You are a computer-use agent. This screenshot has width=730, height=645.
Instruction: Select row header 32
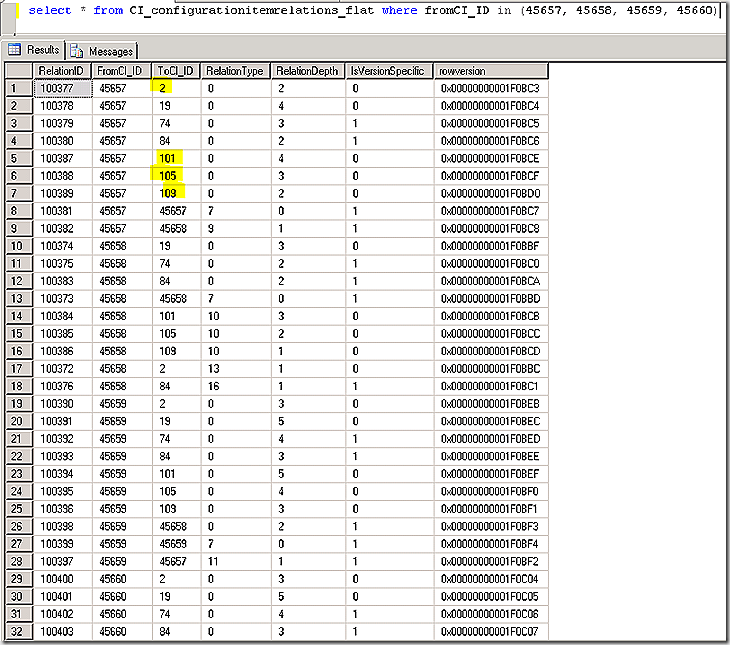pyautogui.click(x=19, y=631)
